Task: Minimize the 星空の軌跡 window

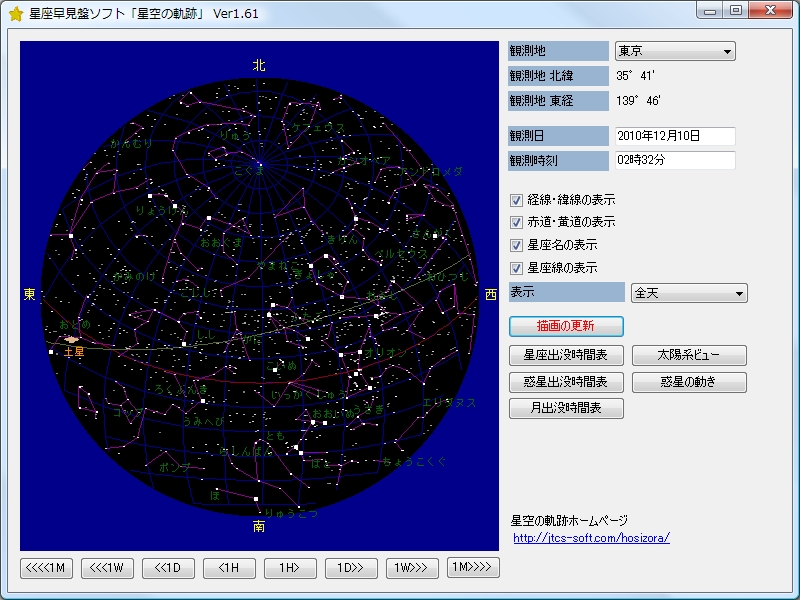Action: click(x=710, y=11)
